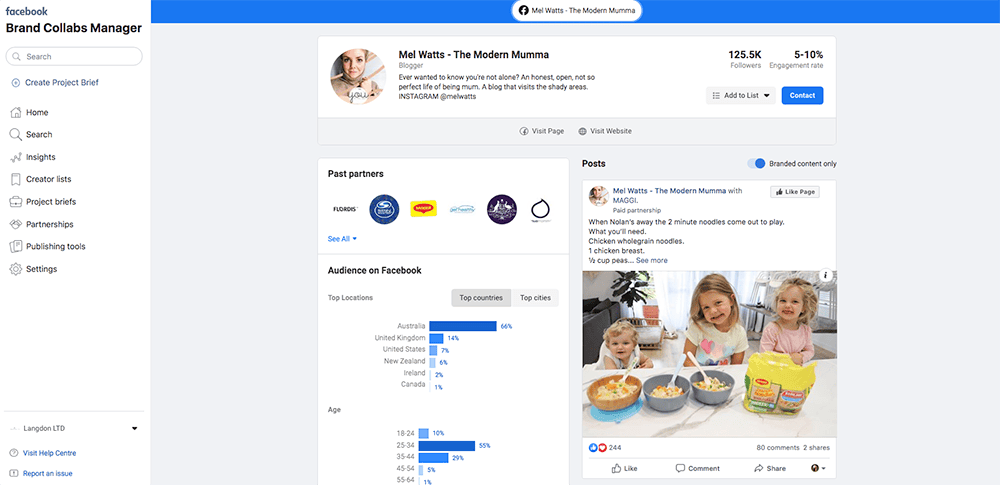Click the globe icon beside Visit Website

click(582, 131)
